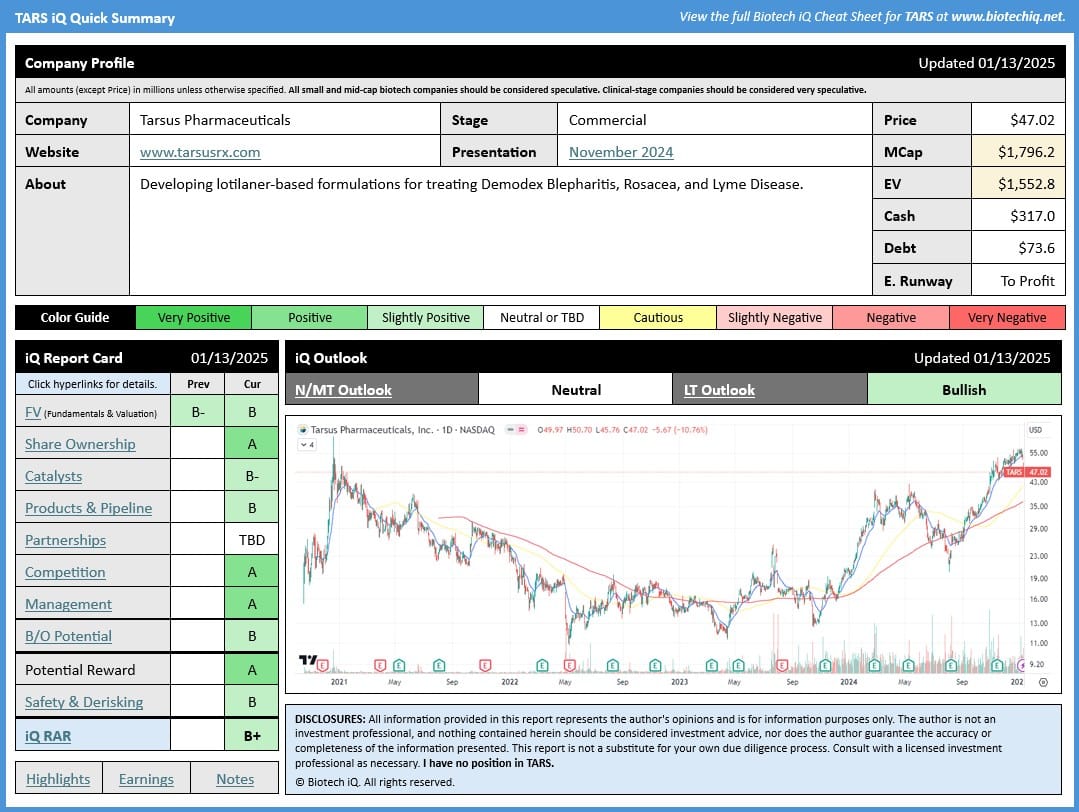Click the TradingView logo on the chart

308,660
